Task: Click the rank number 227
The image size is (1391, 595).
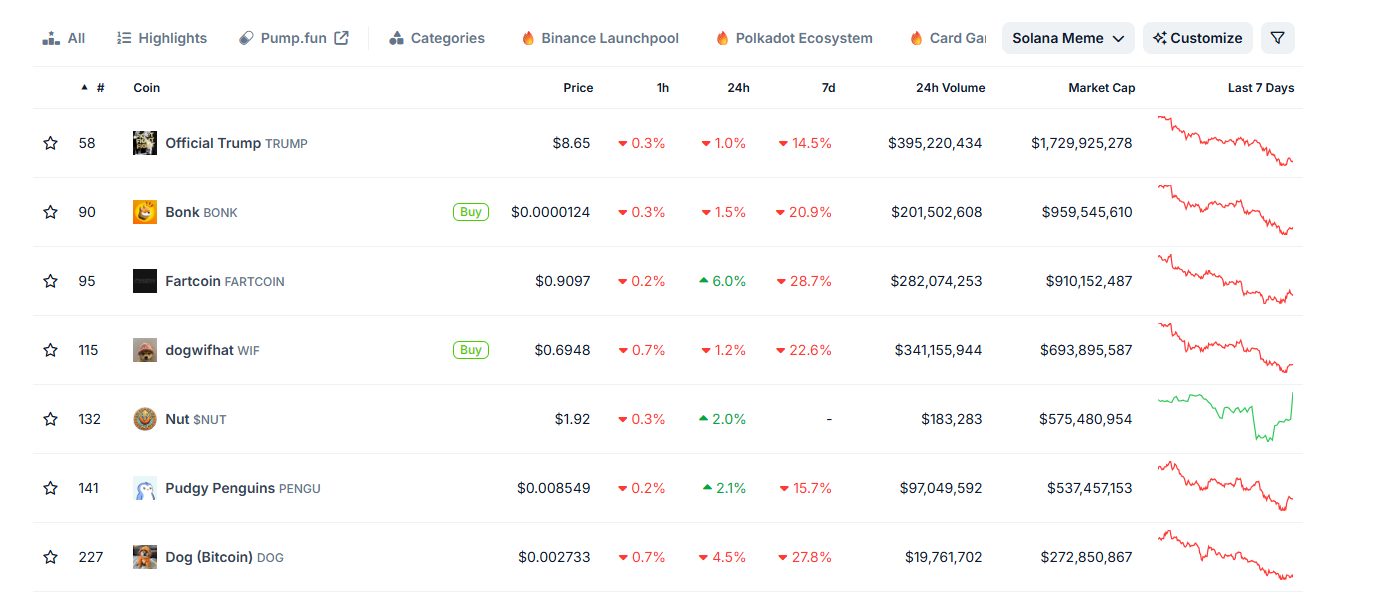Action: tap(91, 557)
